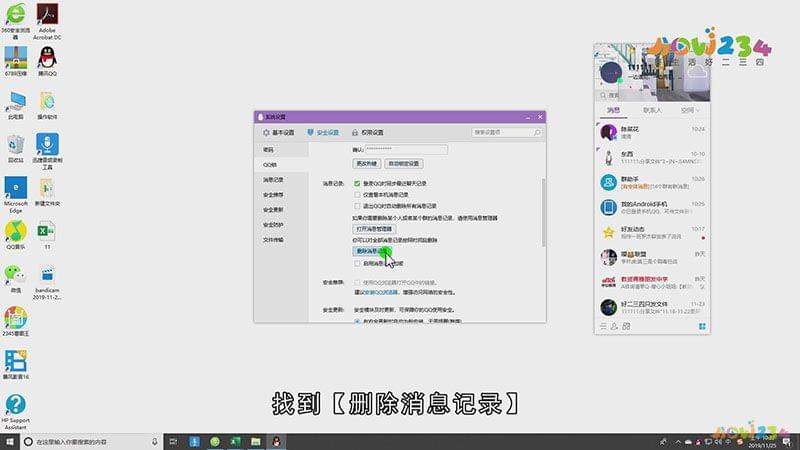Select the Tencent QQ penguin desktop icon

coord(47,61)
